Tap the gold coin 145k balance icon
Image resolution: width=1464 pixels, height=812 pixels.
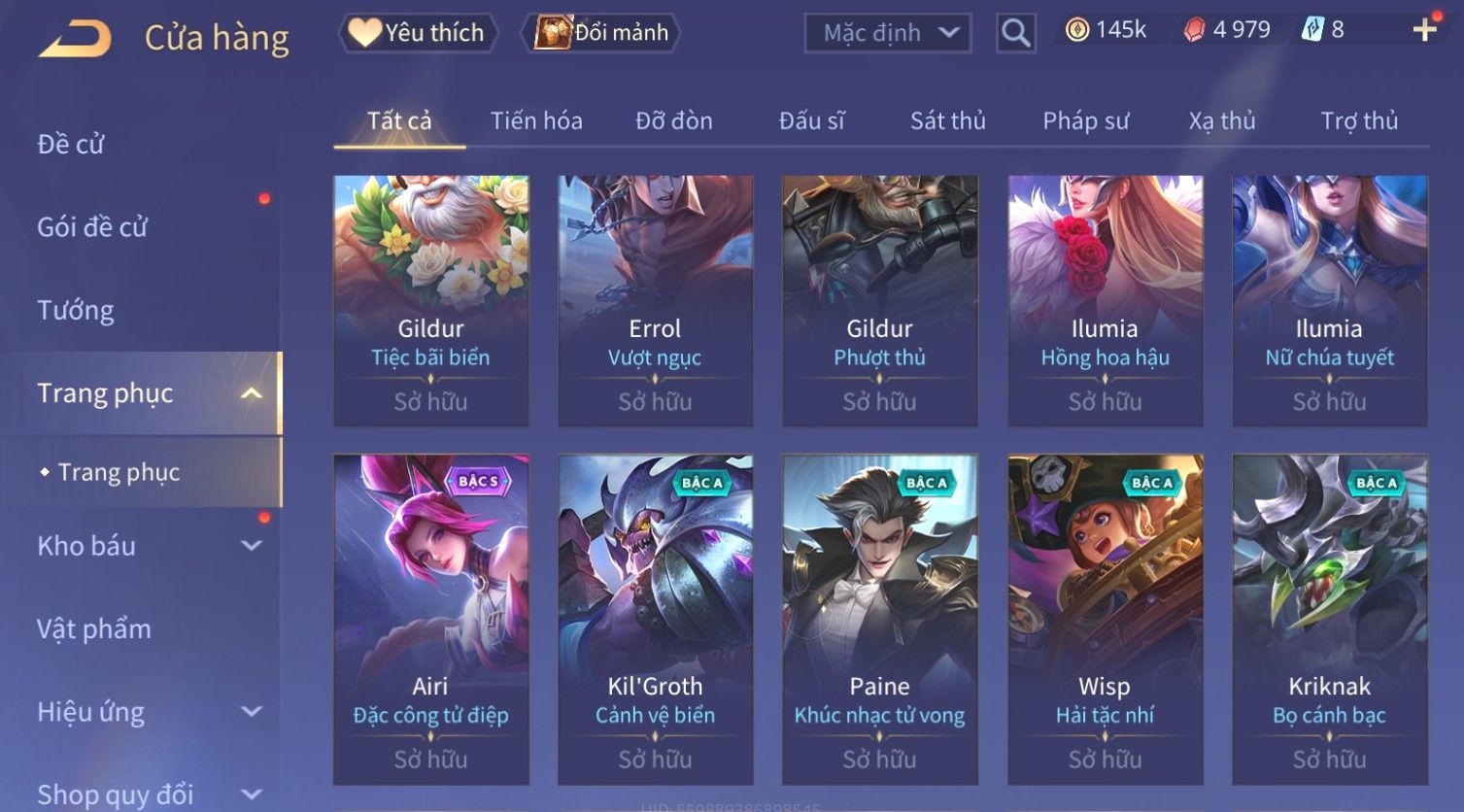[1076, 30]
